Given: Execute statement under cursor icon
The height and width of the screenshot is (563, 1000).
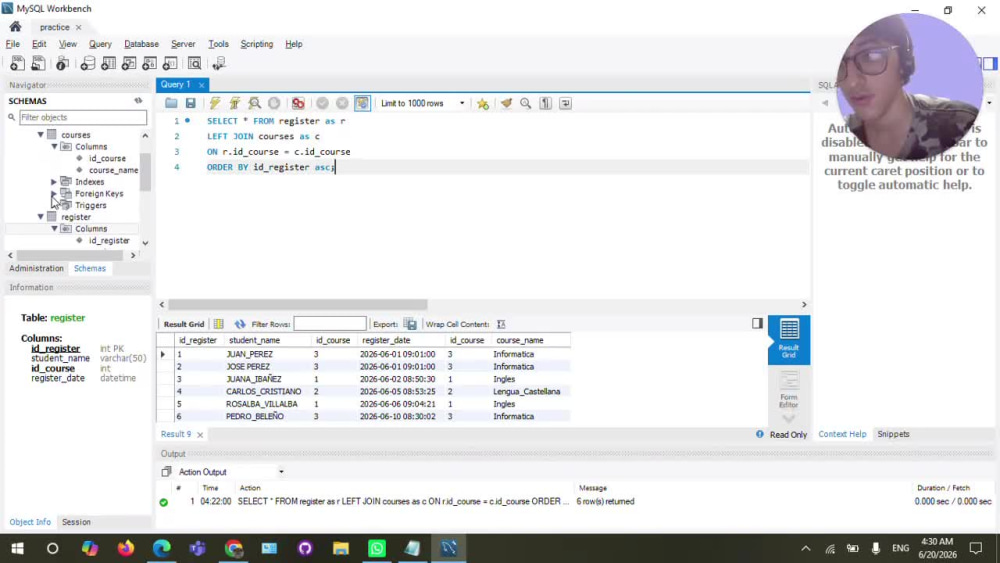Looking at the screenshot, I should (x=235, y=103).
